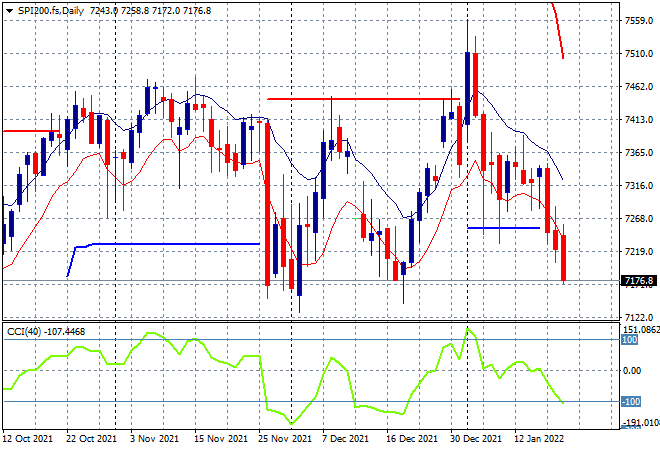This screenshot has height=450, width=660.
Task: Click the 16 Dec 2021 date label
Action: coord(412,439)
